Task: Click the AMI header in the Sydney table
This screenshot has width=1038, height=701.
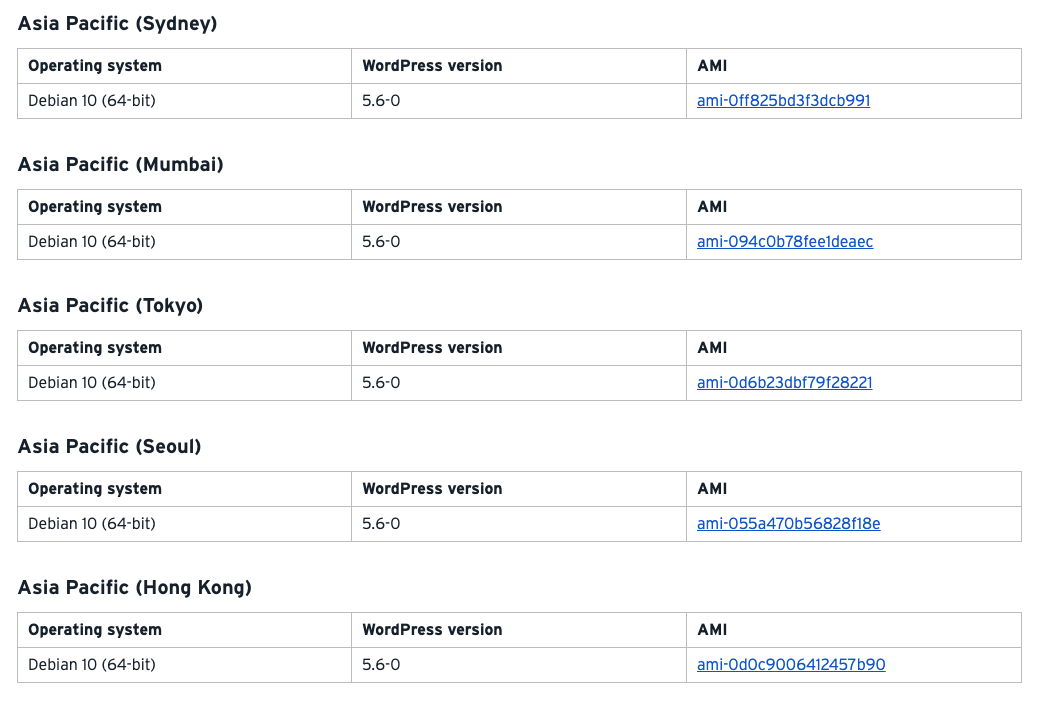Action: pos(712,66)
